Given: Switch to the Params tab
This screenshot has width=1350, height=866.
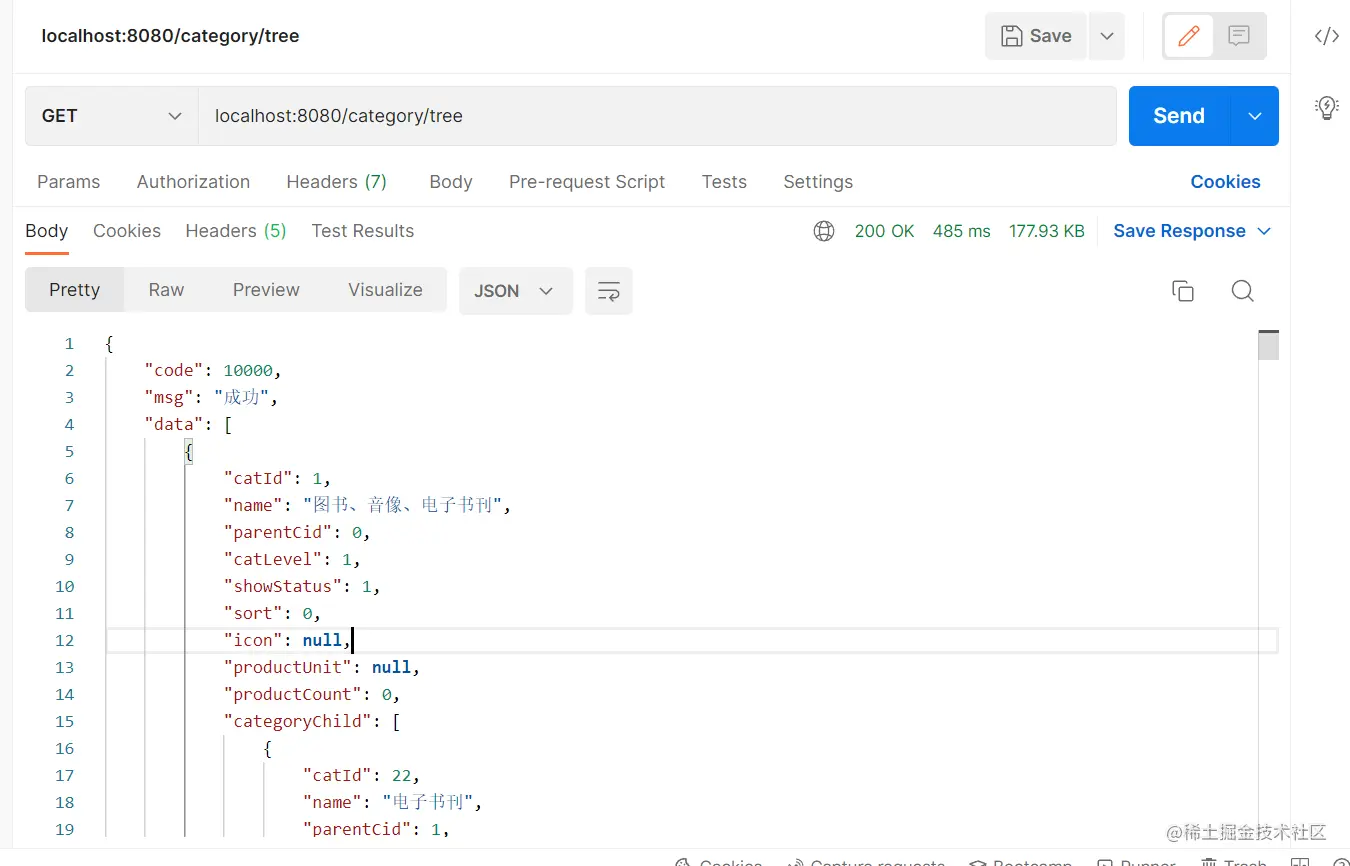Looking at the screenshot, I should pyautogui.click(x=69, y=182).
